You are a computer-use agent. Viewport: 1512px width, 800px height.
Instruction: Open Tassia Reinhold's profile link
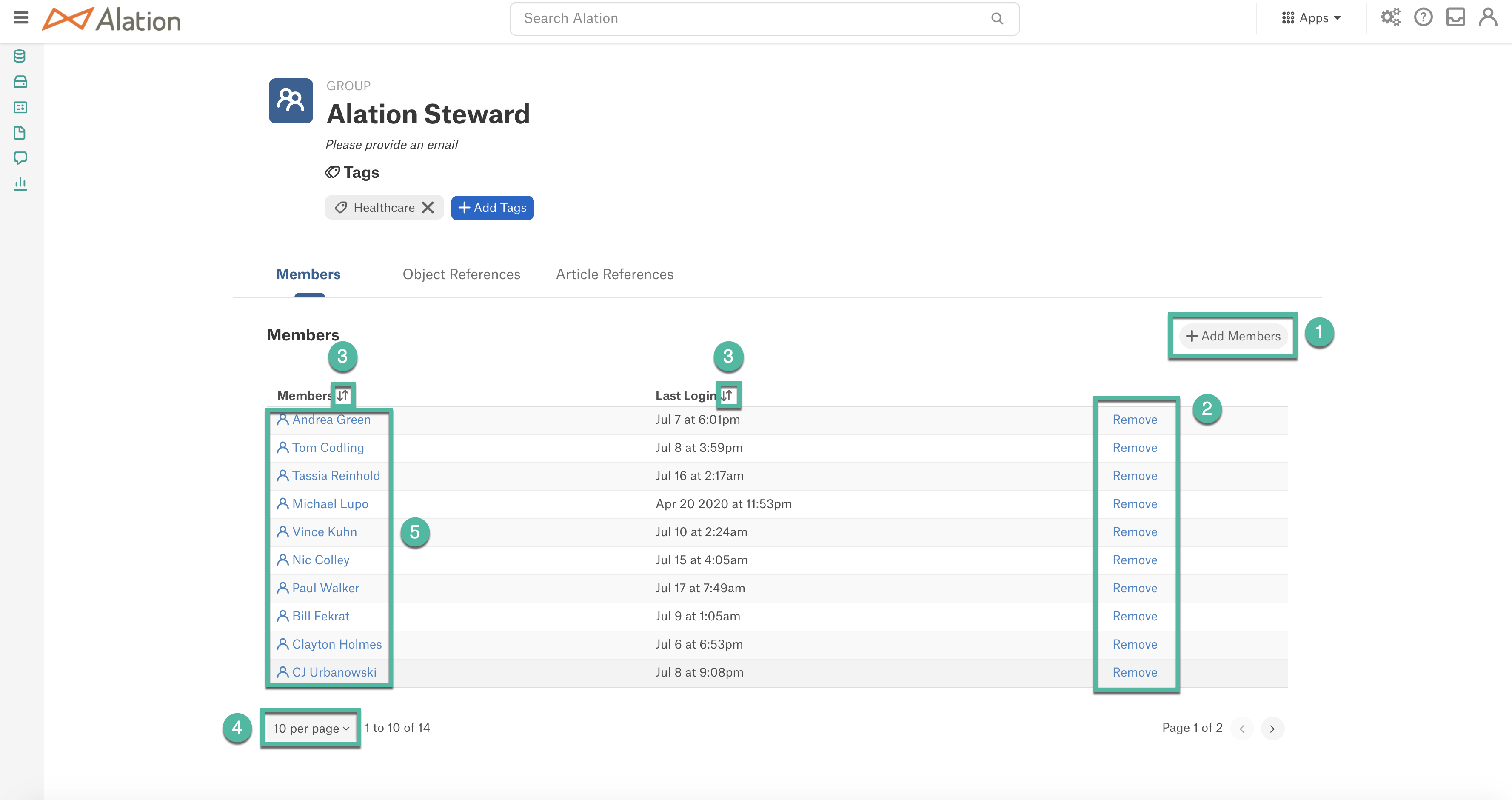(x=336, y=476)
